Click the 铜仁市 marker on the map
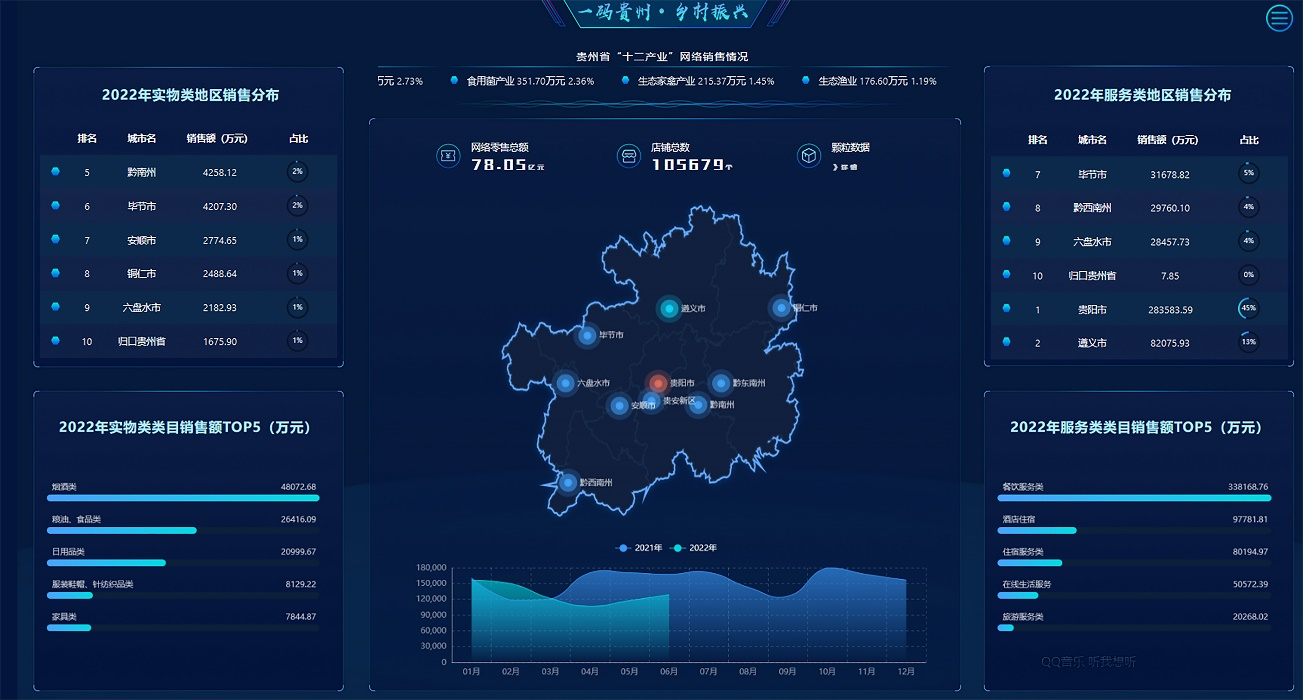The image size is (1303, 700). tap(781, 308)
